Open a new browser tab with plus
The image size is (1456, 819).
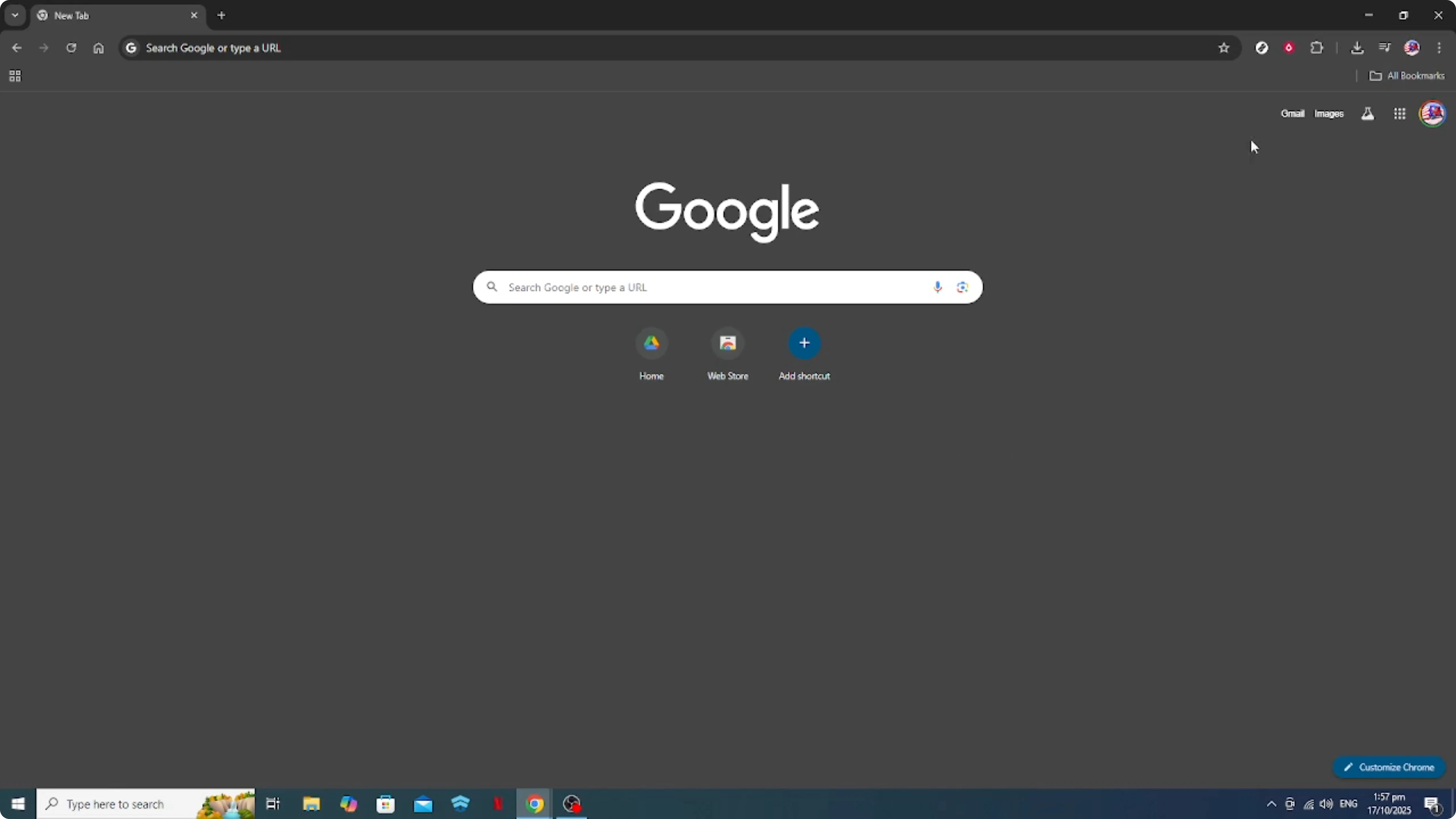click(x=222, y=15)
